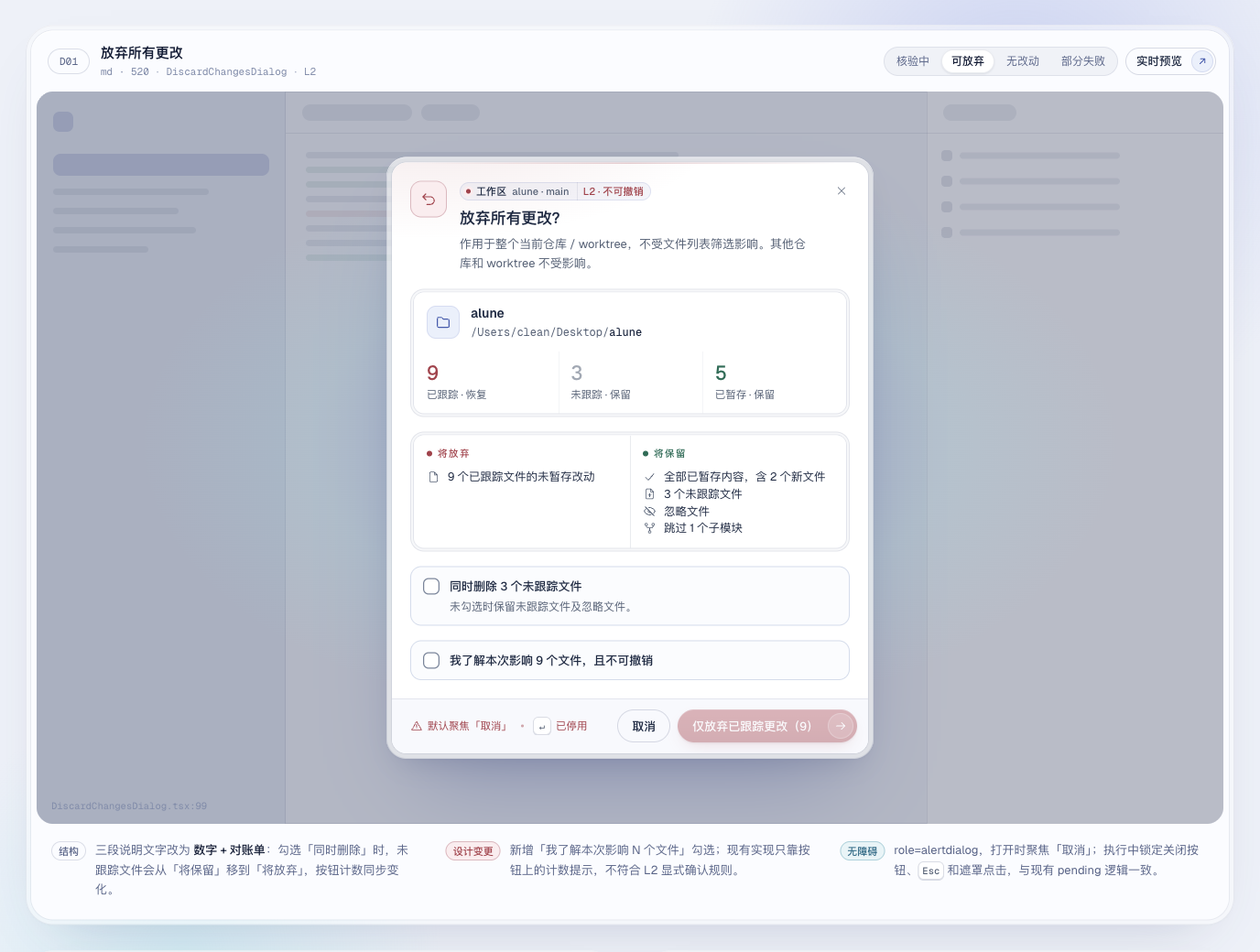Image resolution: width=1260 pixels, height=952 pixels.
Task: Click arrow icon on 仅放弃已跟踪更改 button
Action: coord(841,726)
